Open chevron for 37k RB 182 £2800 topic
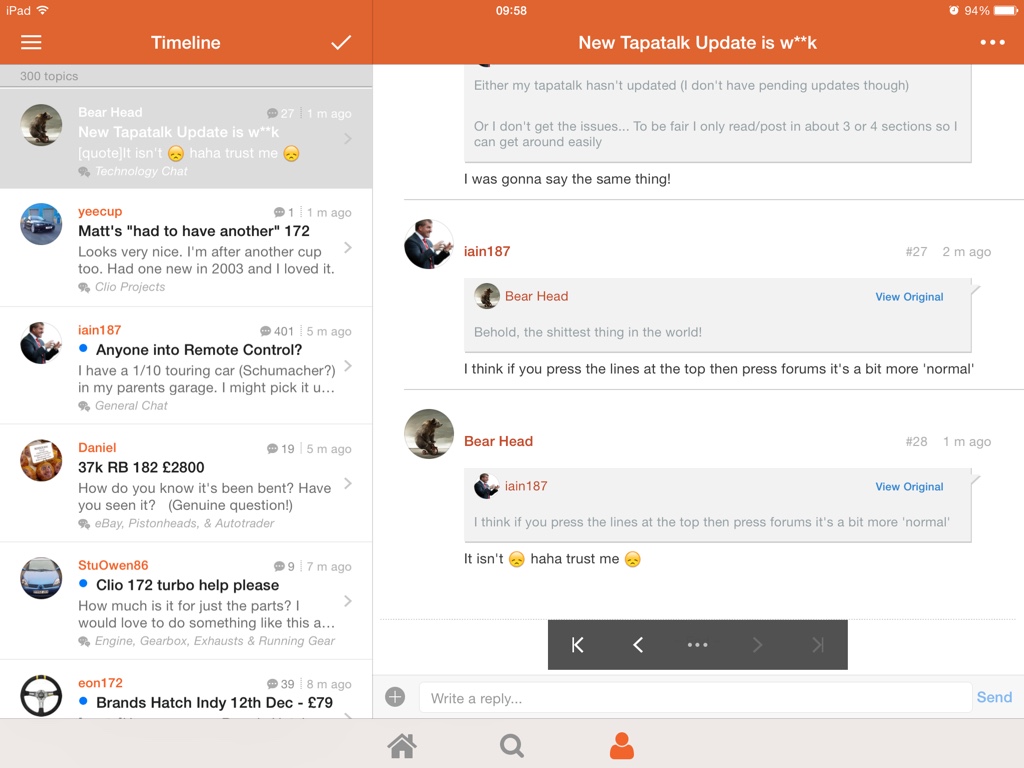This screenshot has width=1024, height=768. tap(347, 484)
